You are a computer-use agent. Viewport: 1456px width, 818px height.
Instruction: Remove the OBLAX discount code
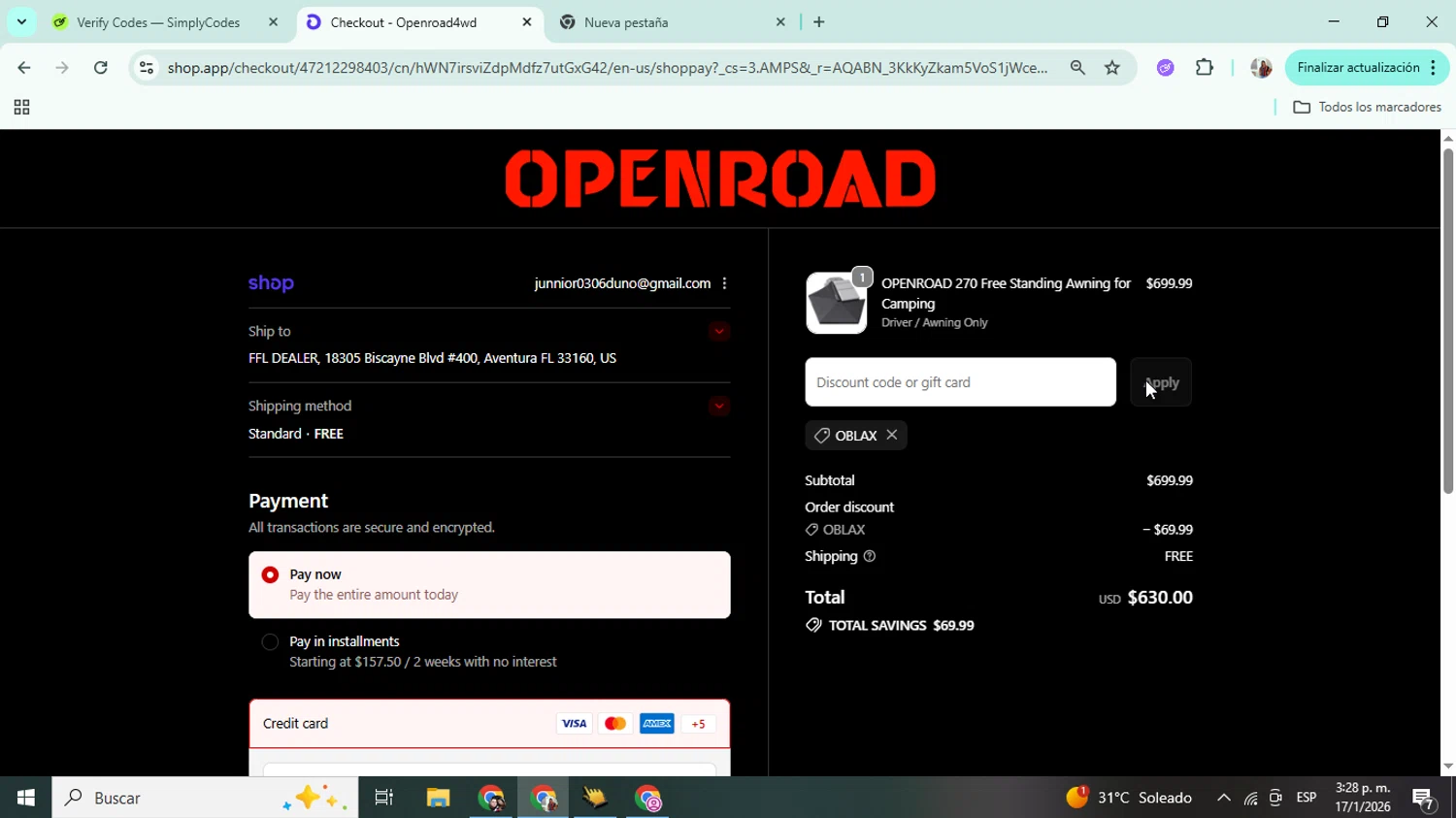892,436
